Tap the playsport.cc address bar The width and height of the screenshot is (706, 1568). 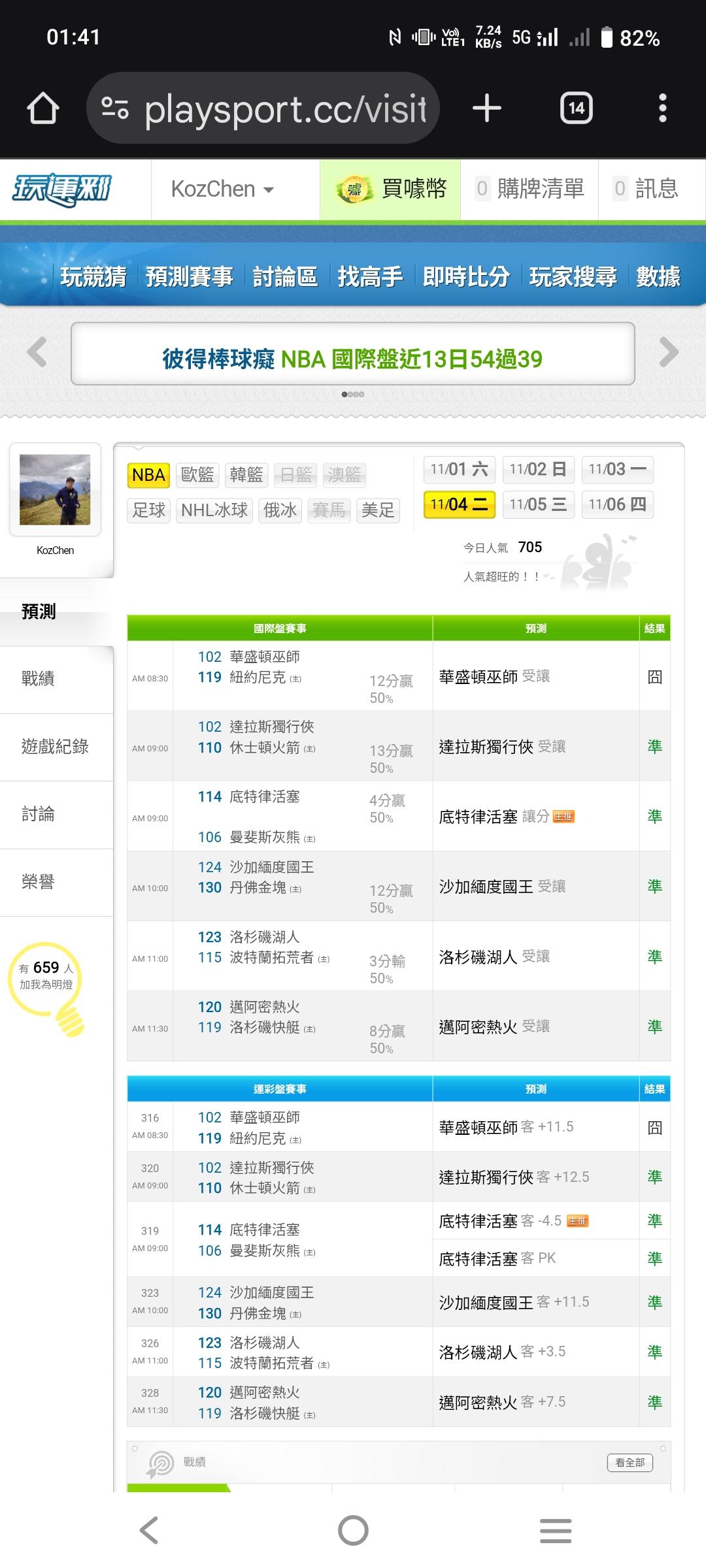(x=263, y=108)
